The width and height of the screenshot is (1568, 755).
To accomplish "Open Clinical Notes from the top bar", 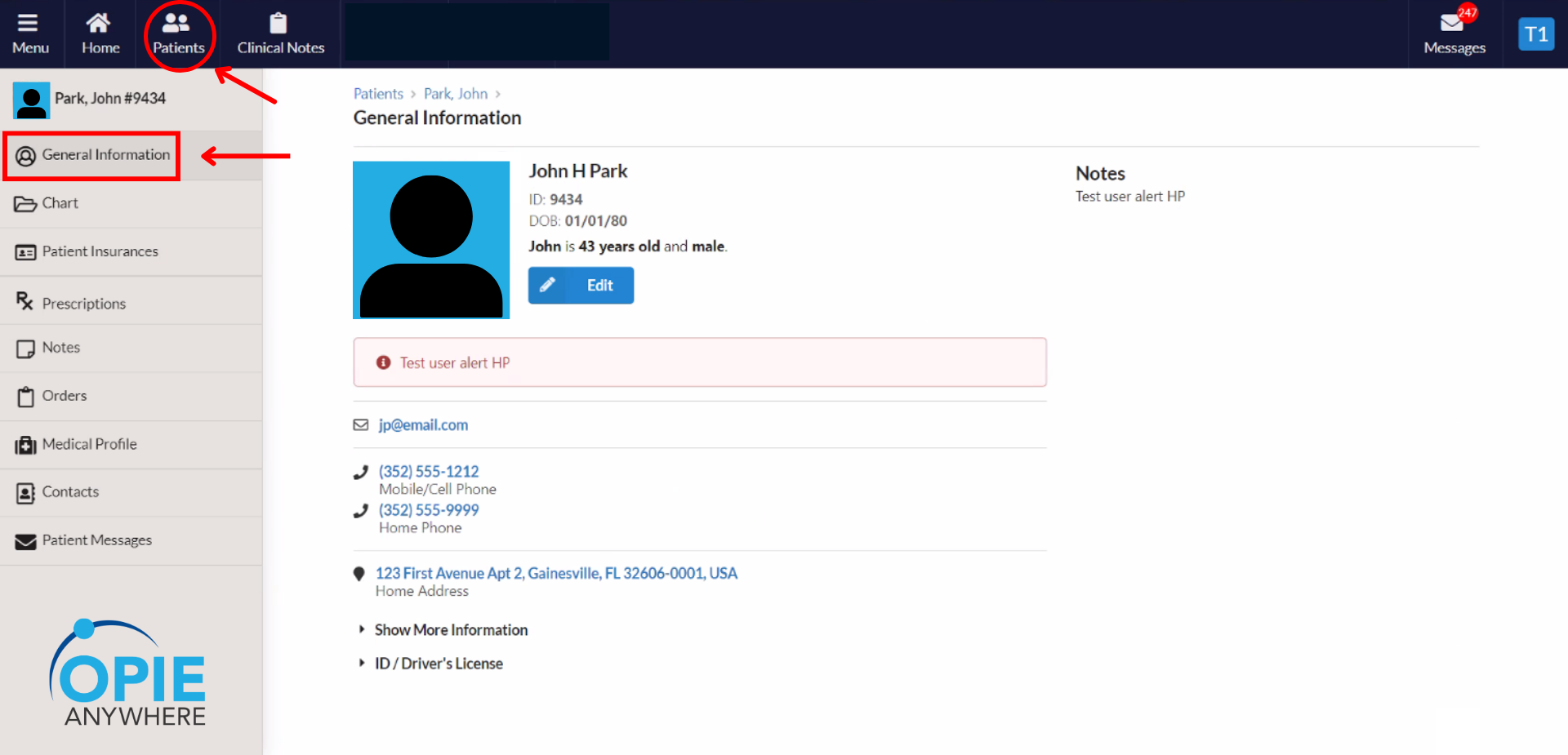I will [278, 33].
